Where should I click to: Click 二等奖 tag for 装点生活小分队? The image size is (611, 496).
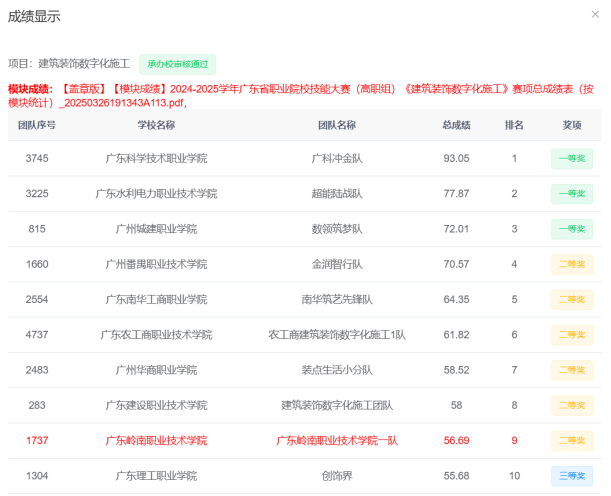572,370
